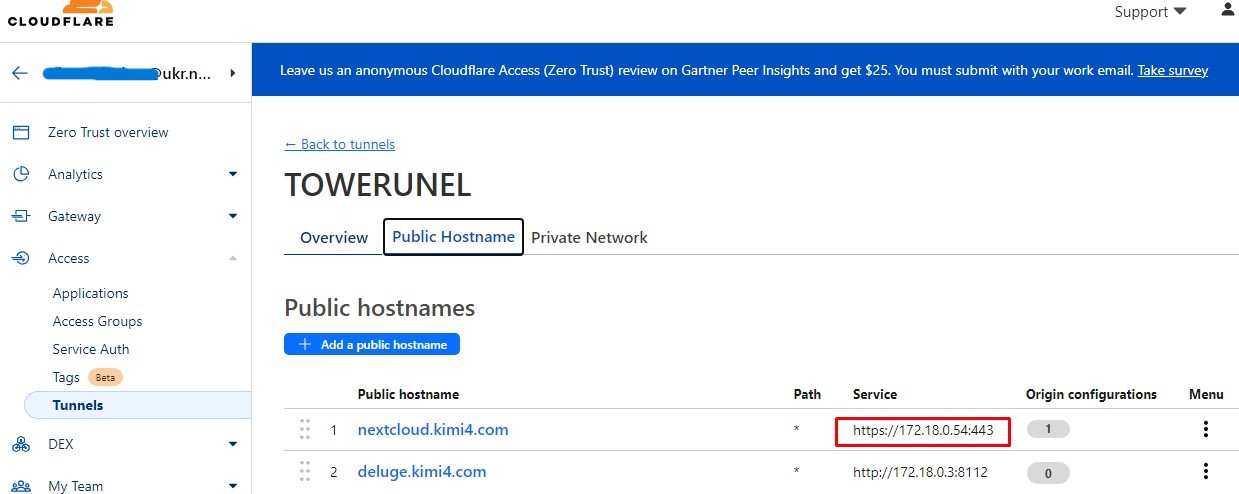Click the Analytics pie chart icon
The width and height of the screenshot is (1239, 494).
(x=20, y=174)
